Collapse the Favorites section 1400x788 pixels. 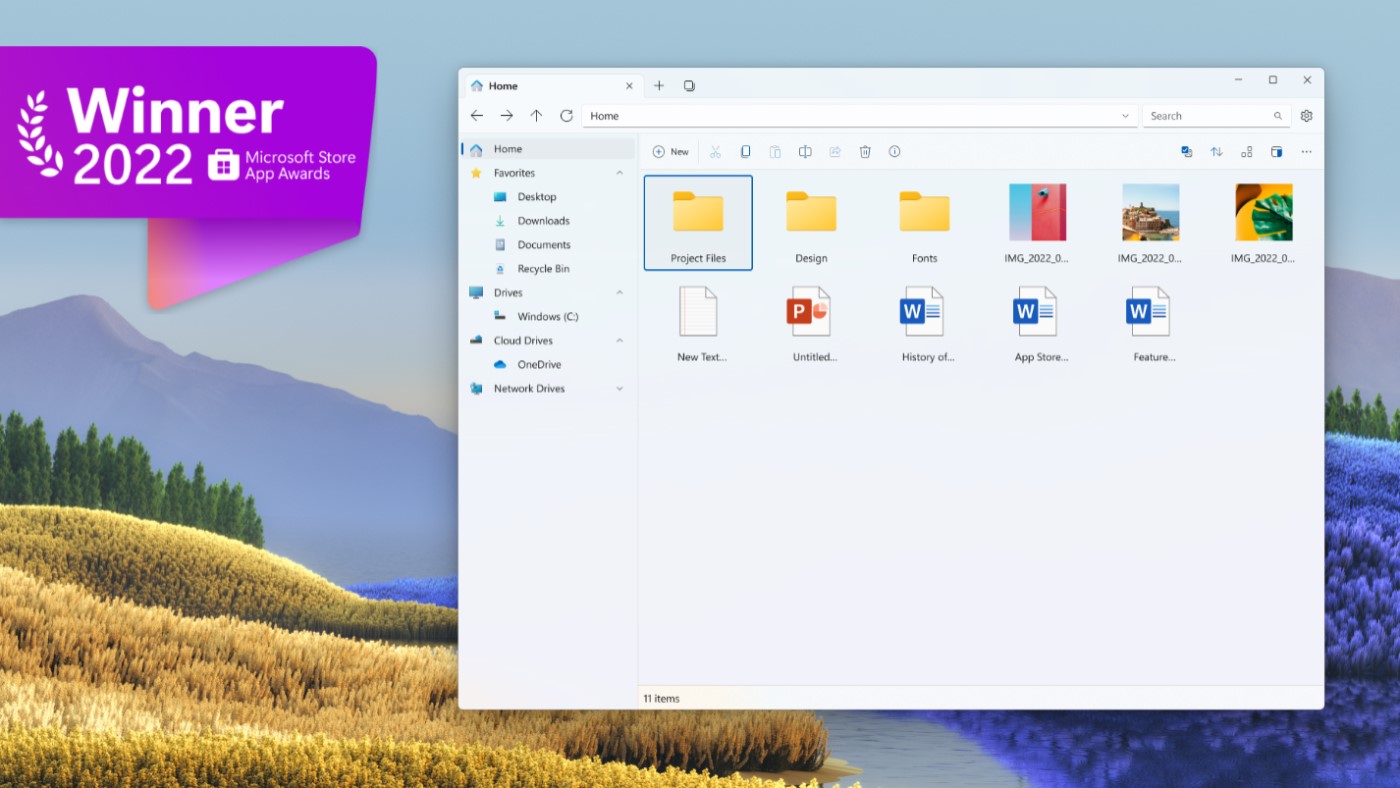621,172
